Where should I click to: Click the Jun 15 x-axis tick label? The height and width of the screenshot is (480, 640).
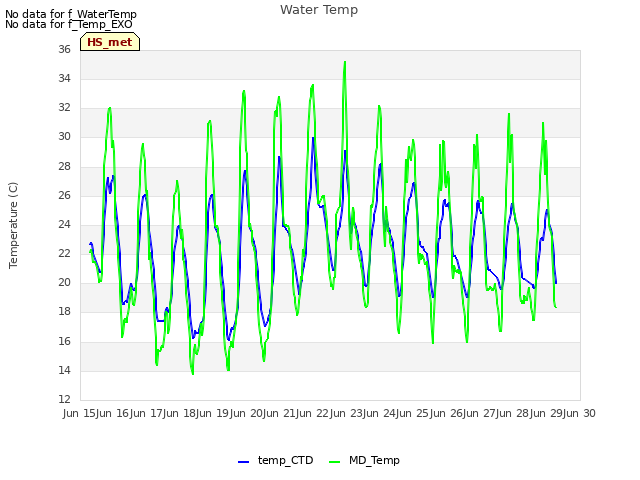click(x=80, y=413)
